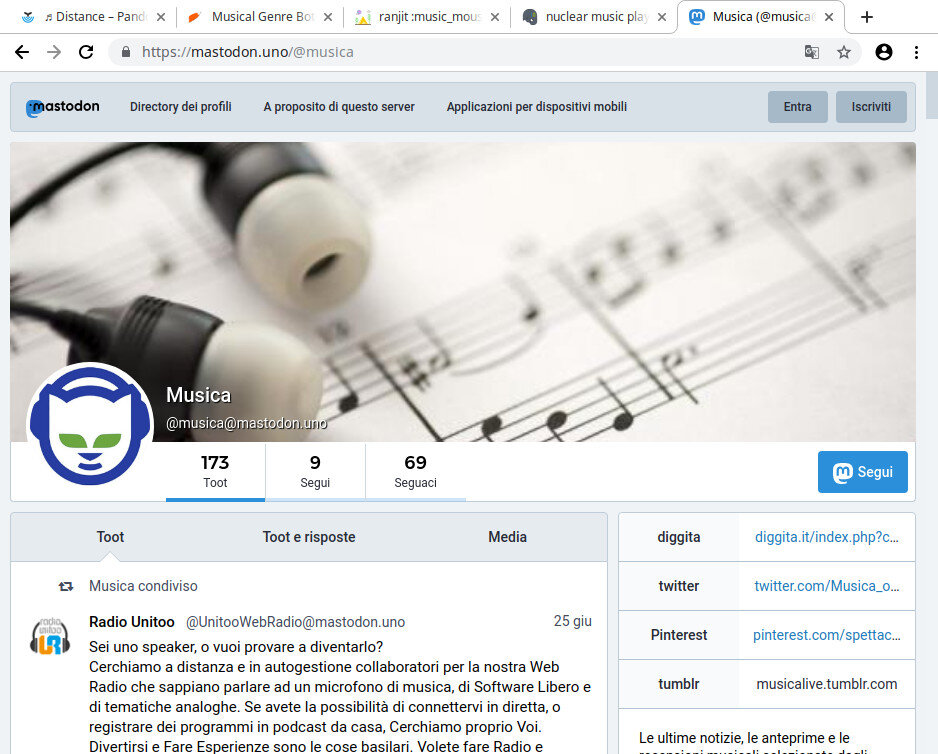
Task: Open the Chrome profile icon
Action: pyautogui.click(x=884, y=52)
